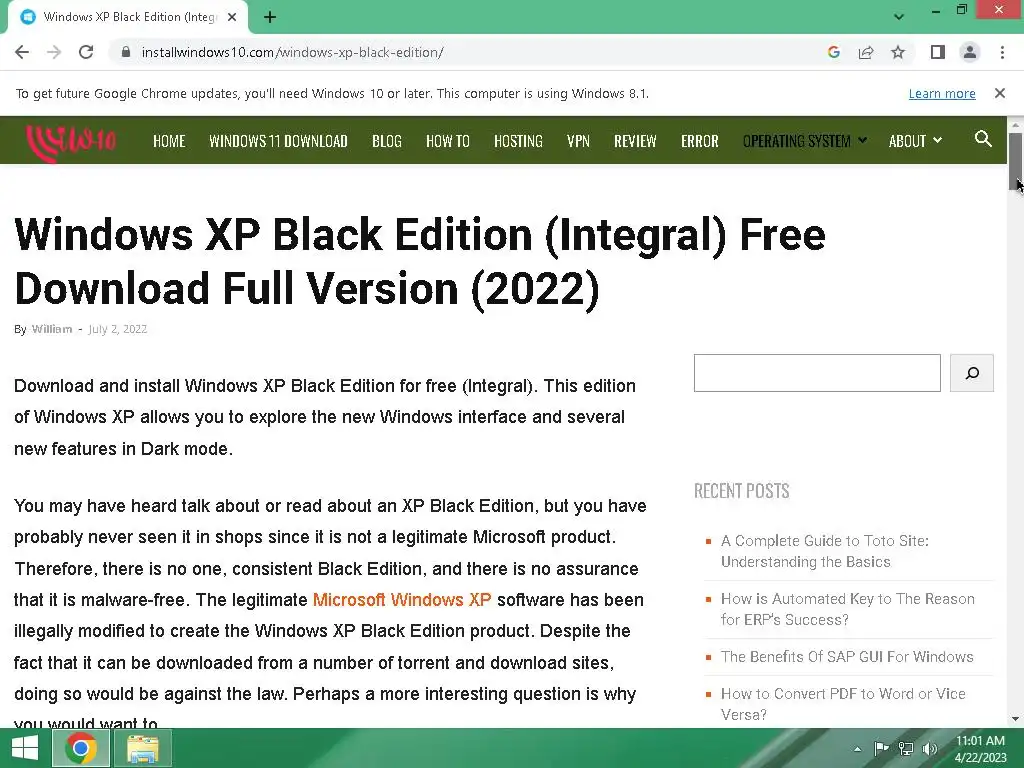
Task: Open the Chrome side panel icon
Action: tap(938, 52)
